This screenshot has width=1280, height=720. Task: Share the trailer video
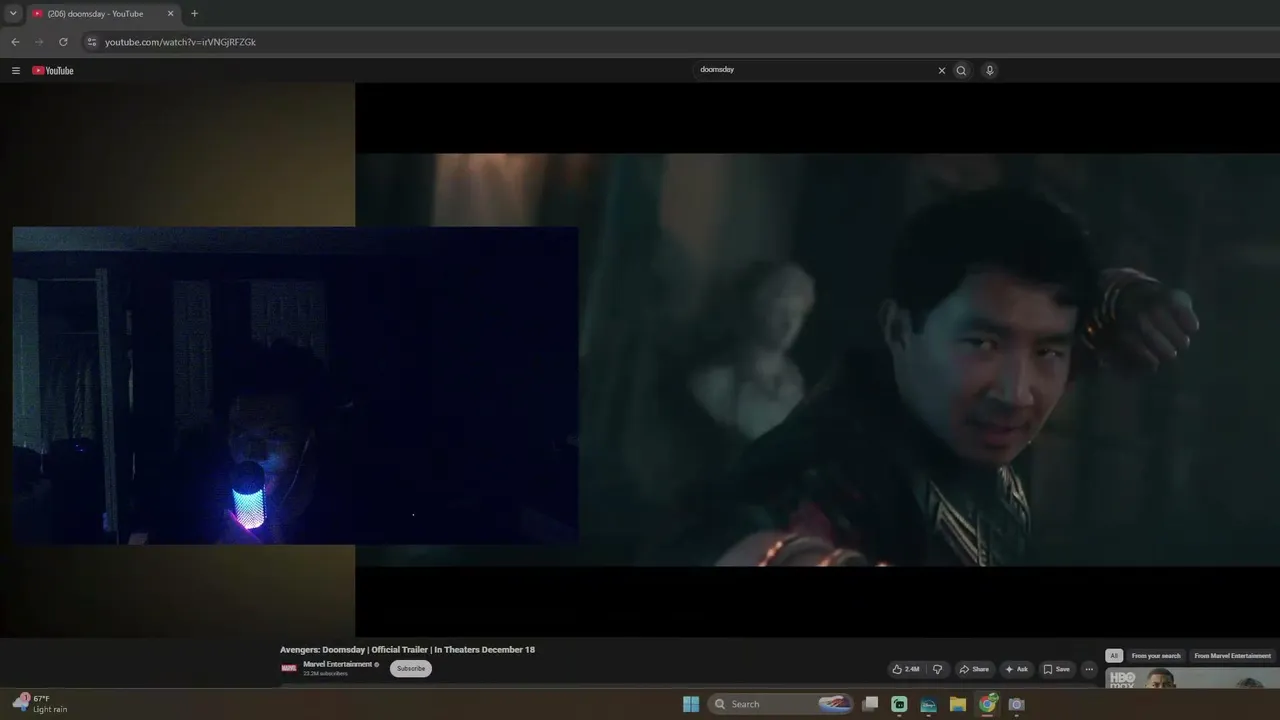tap(974, 669)
